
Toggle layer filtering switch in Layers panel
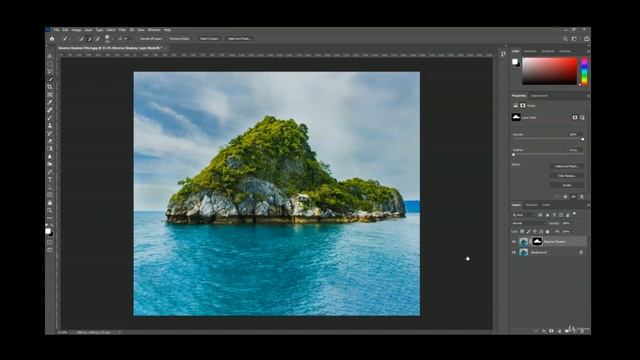574,213
